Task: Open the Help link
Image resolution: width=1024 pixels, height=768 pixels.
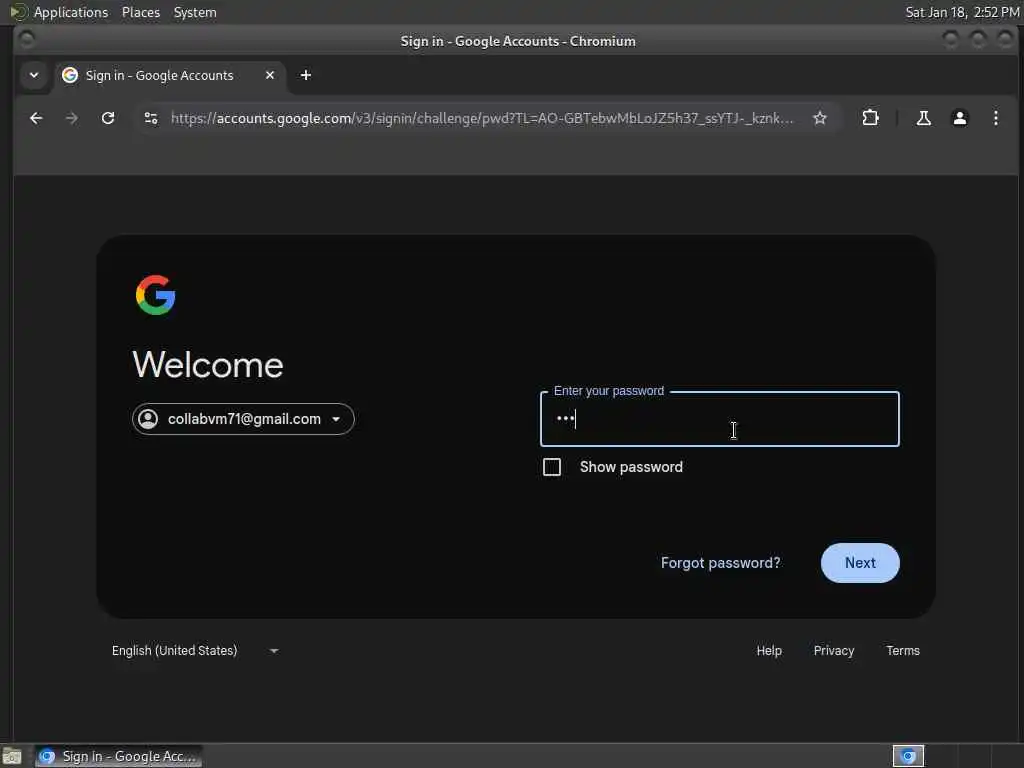Action: click(769, 650)
